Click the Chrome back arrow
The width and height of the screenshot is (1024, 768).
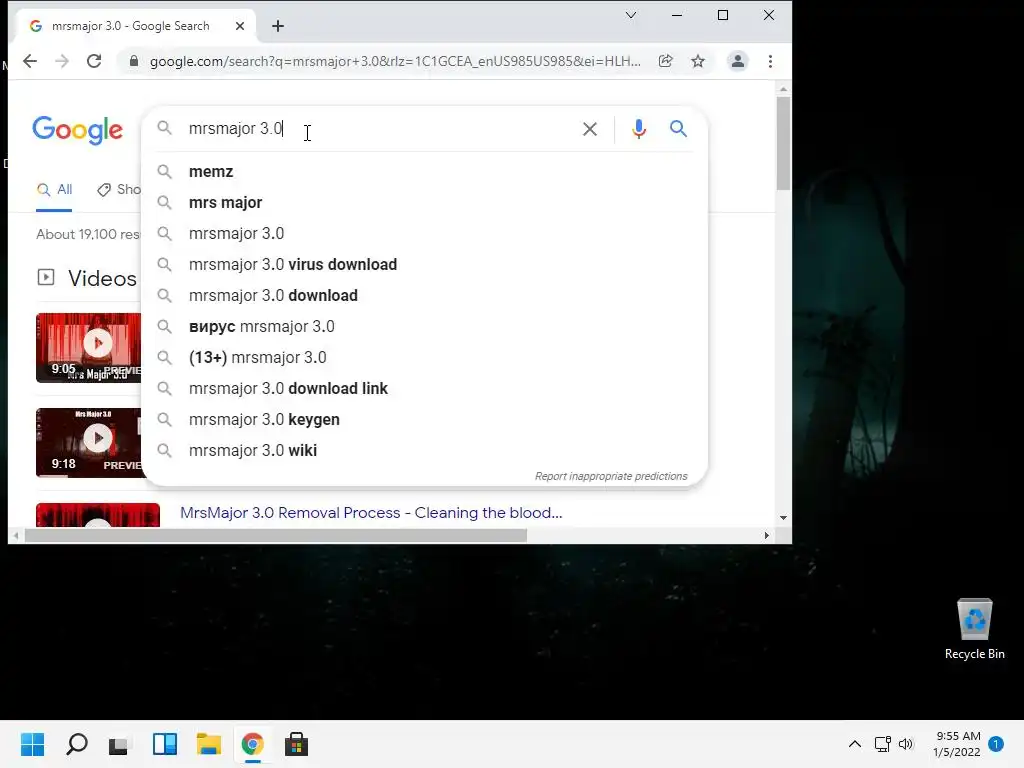(30, 61)
